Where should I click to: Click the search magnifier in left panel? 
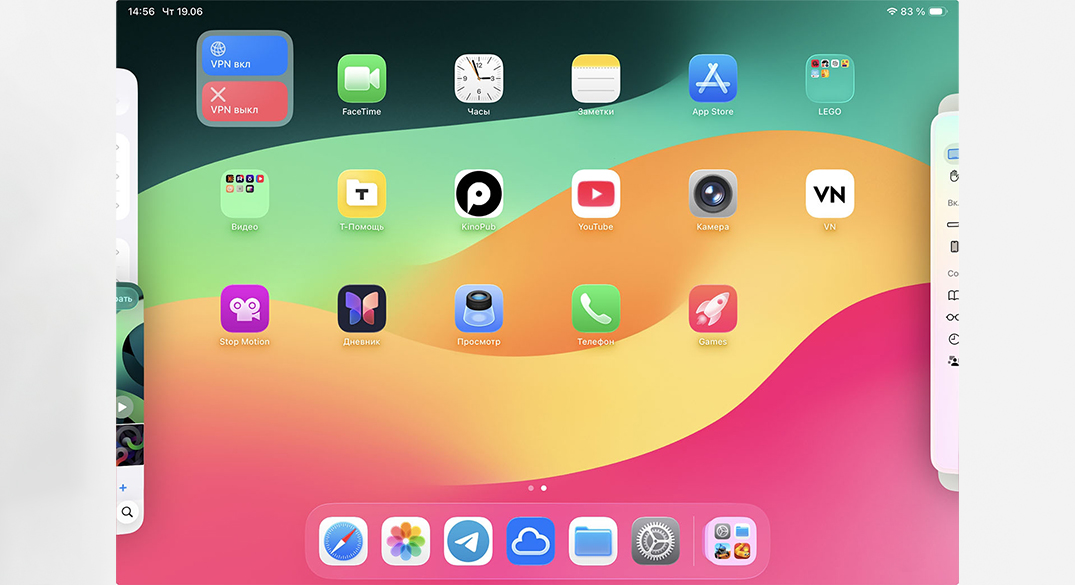(127, 512)
